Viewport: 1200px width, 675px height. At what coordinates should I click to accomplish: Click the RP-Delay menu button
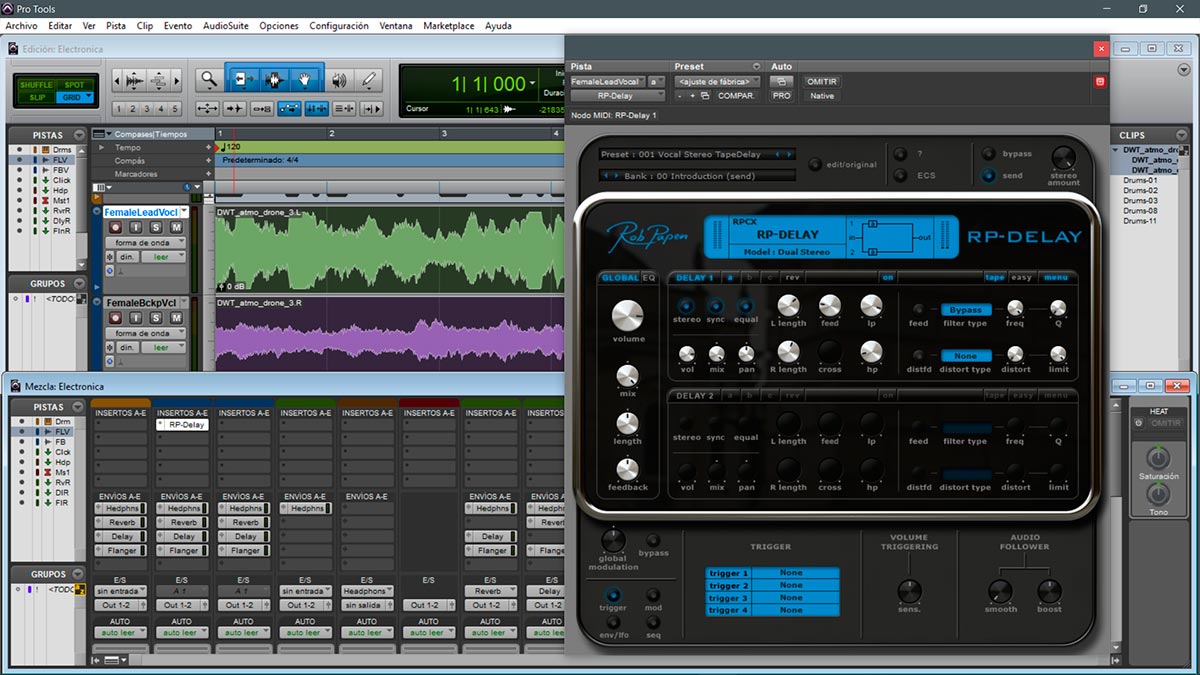click(1056, 277)
